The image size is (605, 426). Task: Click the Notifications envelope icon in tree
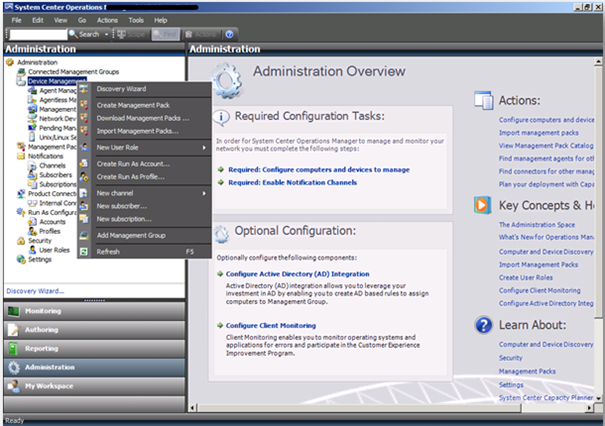[21, 156]
